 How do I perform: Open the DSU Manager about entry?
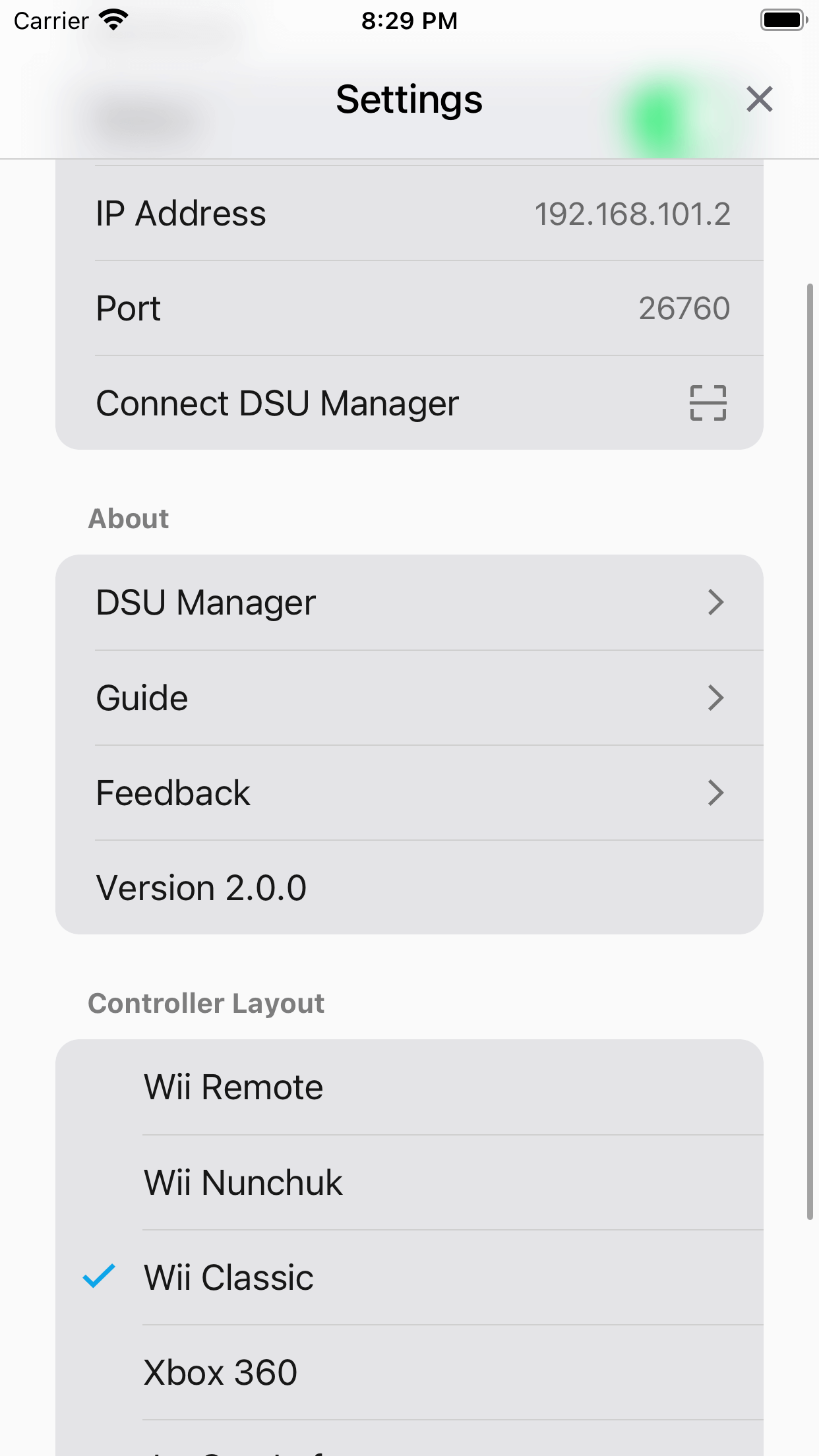click(206, 603)
